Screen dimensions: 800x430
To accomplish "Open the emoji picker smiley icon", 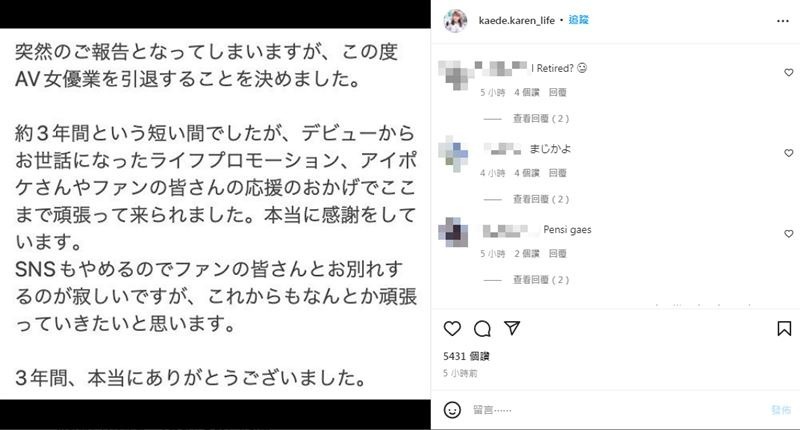I will tap(452, 410).
